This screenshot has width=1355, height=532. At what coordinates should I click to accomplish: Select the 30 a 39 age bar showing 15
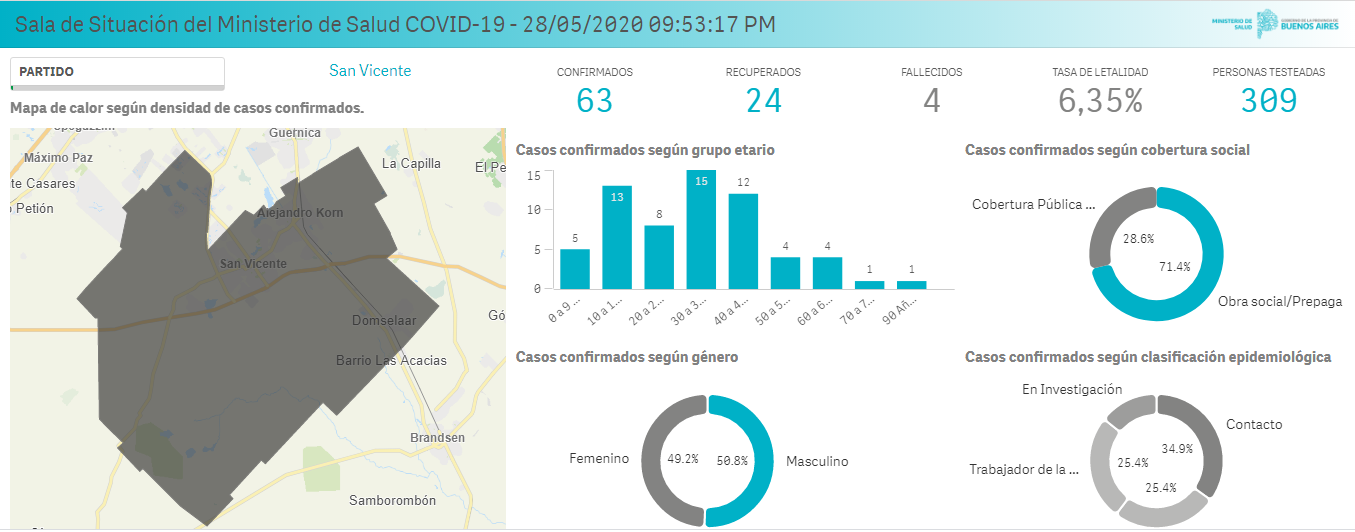point(700,230)
